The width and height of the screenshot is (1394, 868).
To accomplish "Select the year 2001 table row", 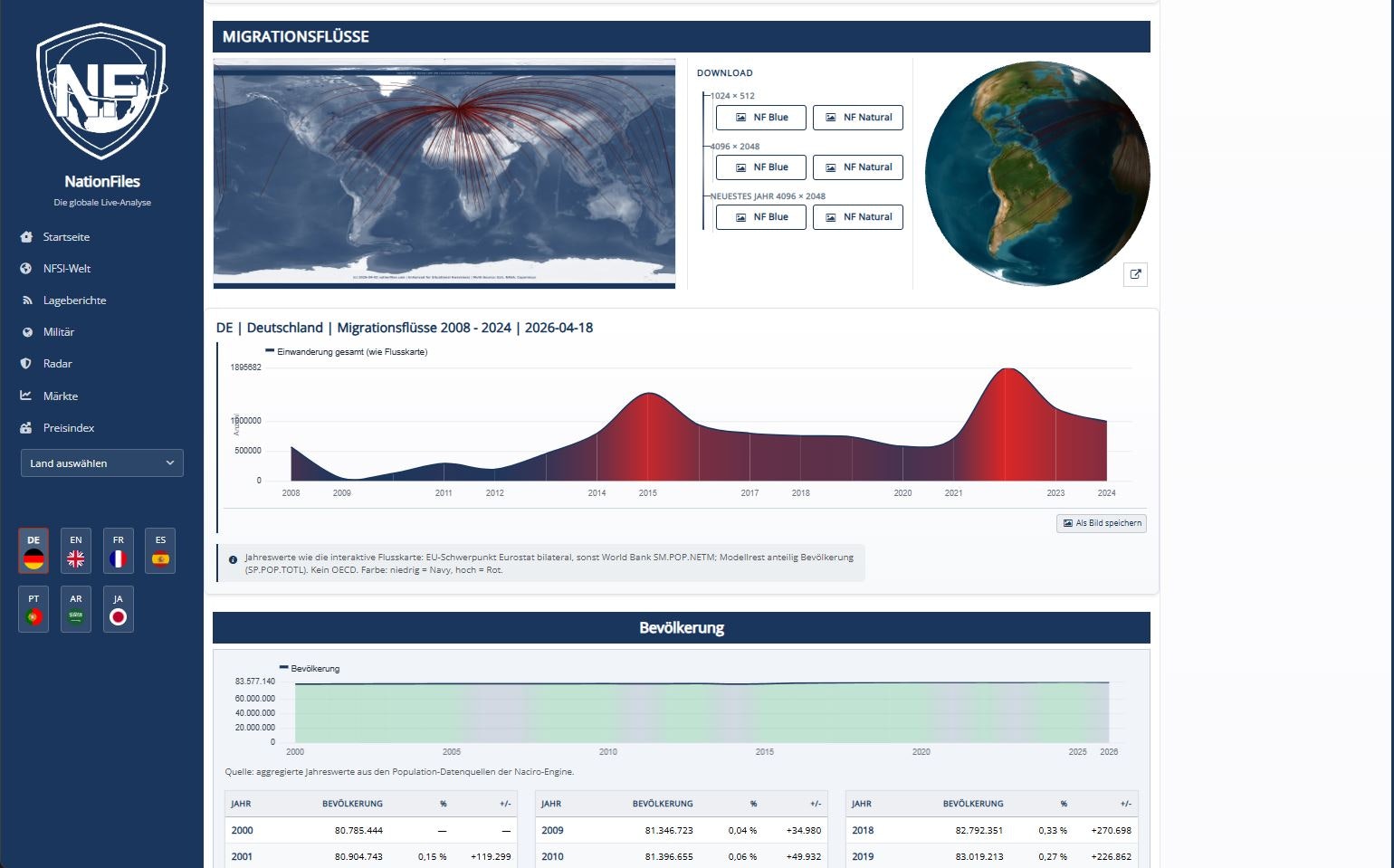I will (x=371, y=856).
